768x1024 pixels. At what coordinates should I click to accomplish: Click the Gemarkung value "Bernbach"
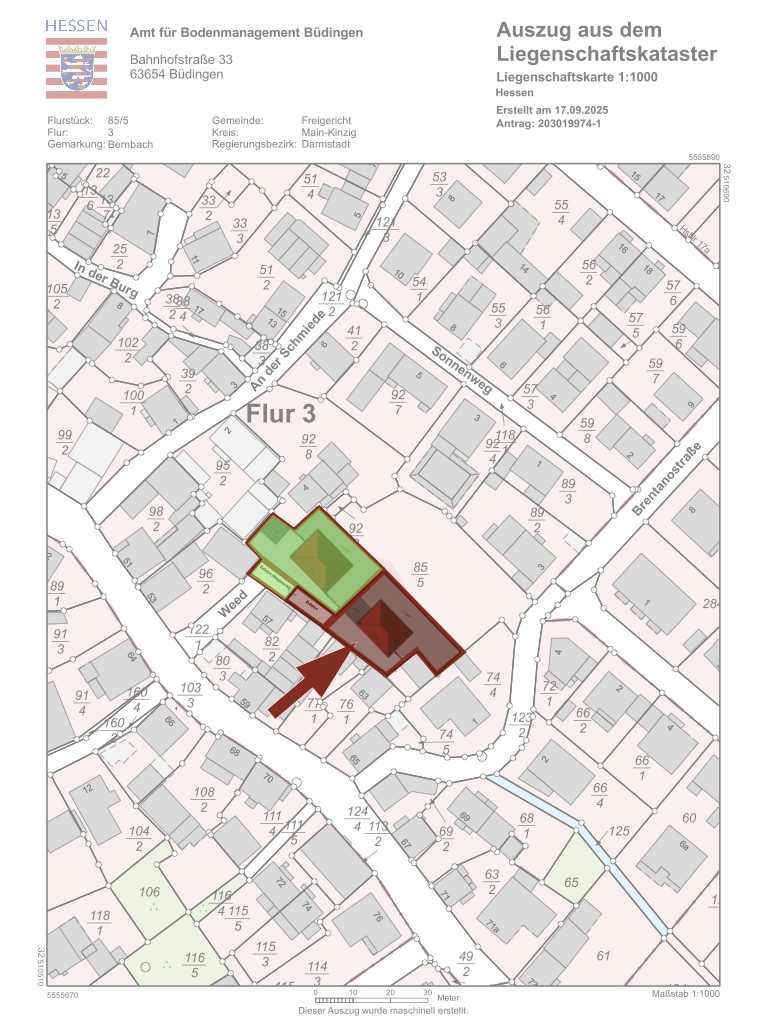click(130, 144)
